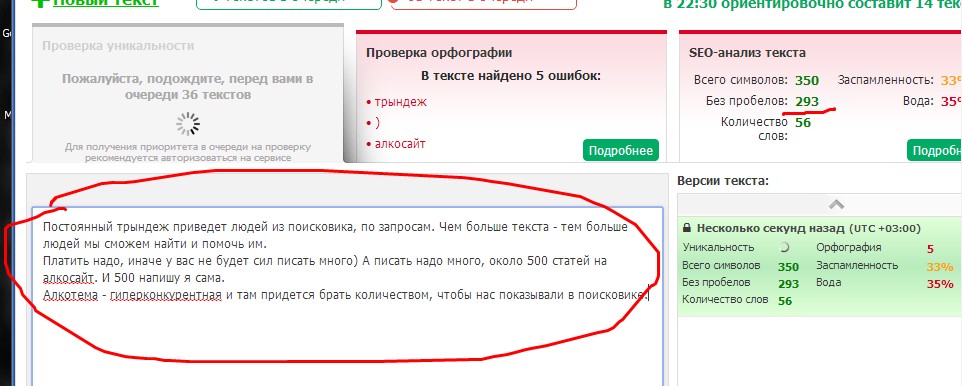This screenshot has width=962, height=386.
Task: Select the spelling error трындеж
Action: coord(401,102)
